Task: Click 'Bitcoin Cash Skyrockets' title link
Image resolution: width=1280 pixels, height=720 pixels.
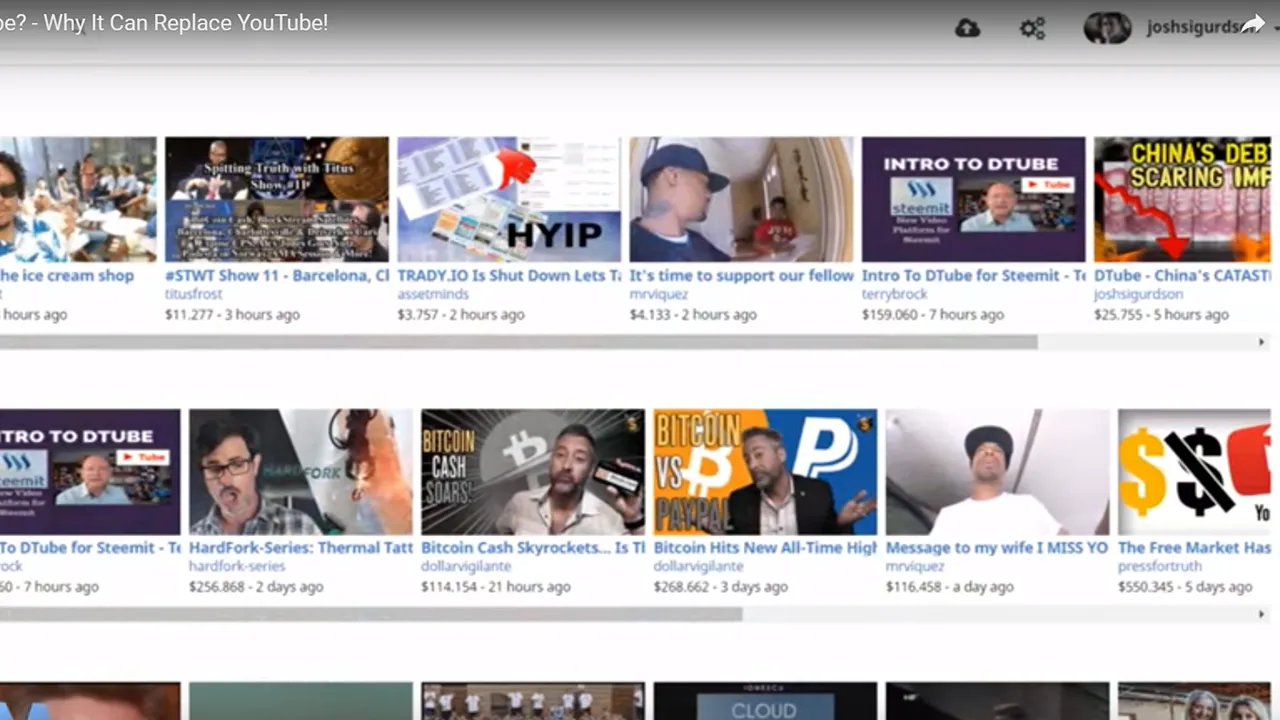Action: pos(533,547)
